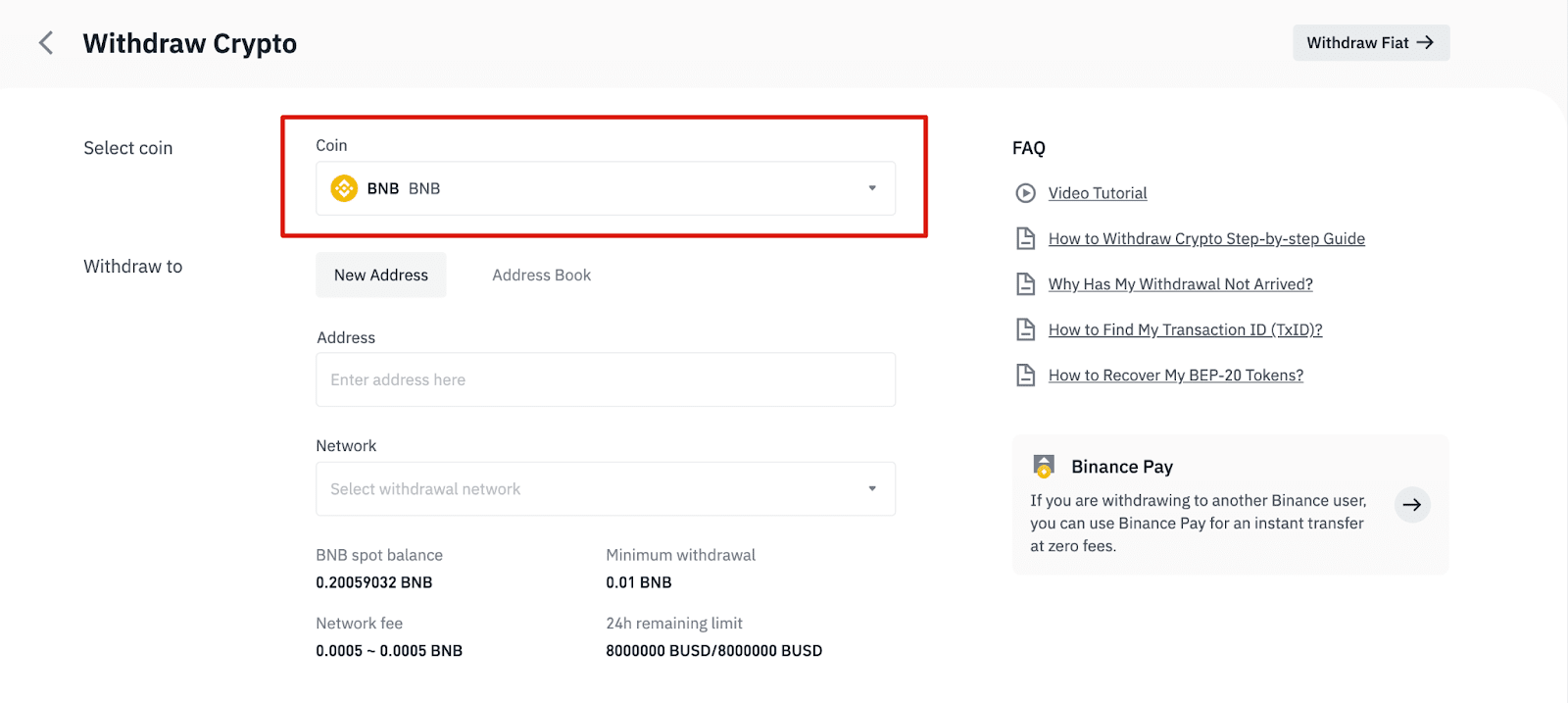This screenshot has height=703, width=1568.
Task: Expand coin list using caret arrow
Action: (872, 188)
